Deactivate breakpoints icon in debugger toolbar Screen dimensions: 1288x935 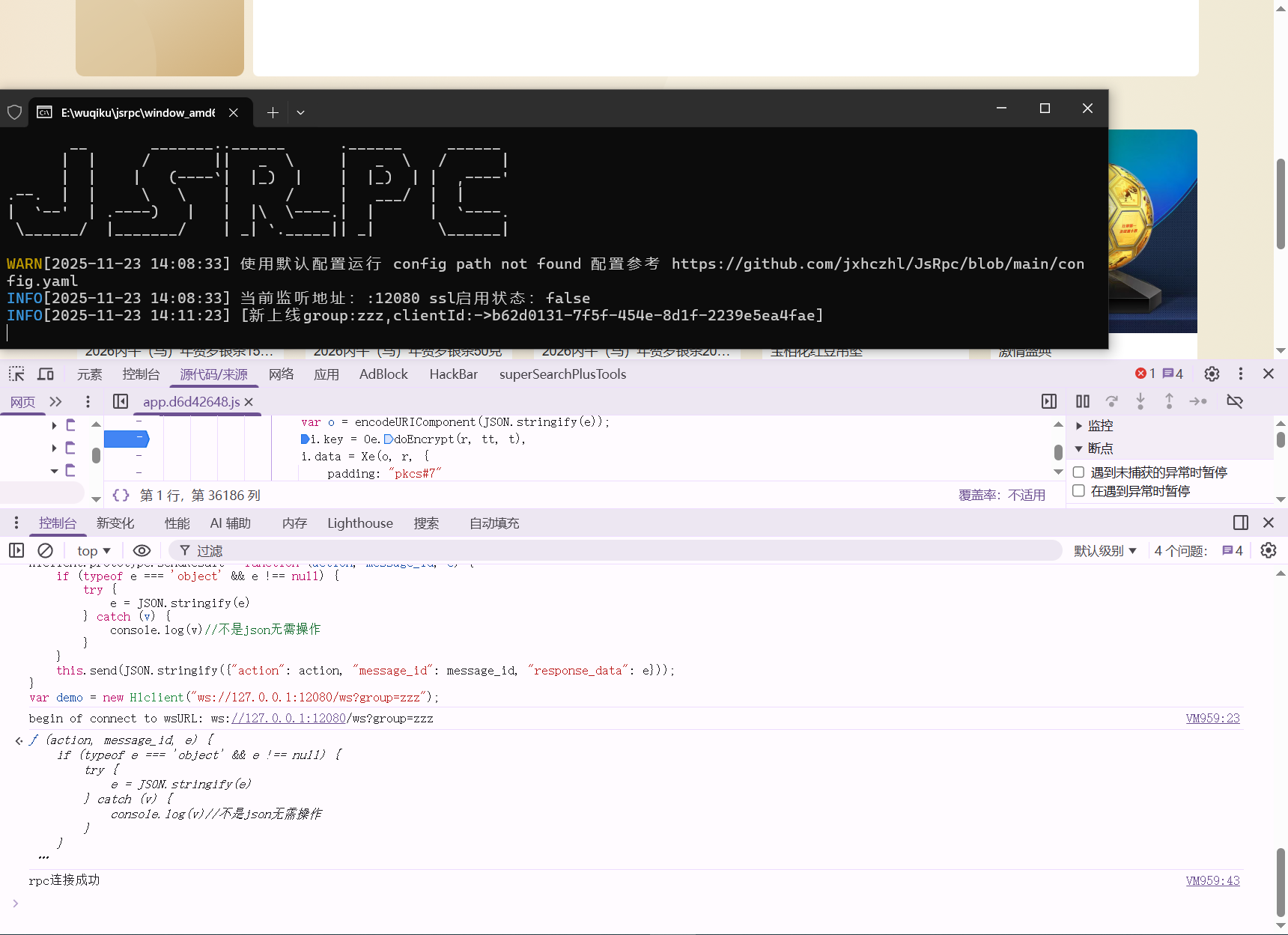click(x=1235, y=402)
